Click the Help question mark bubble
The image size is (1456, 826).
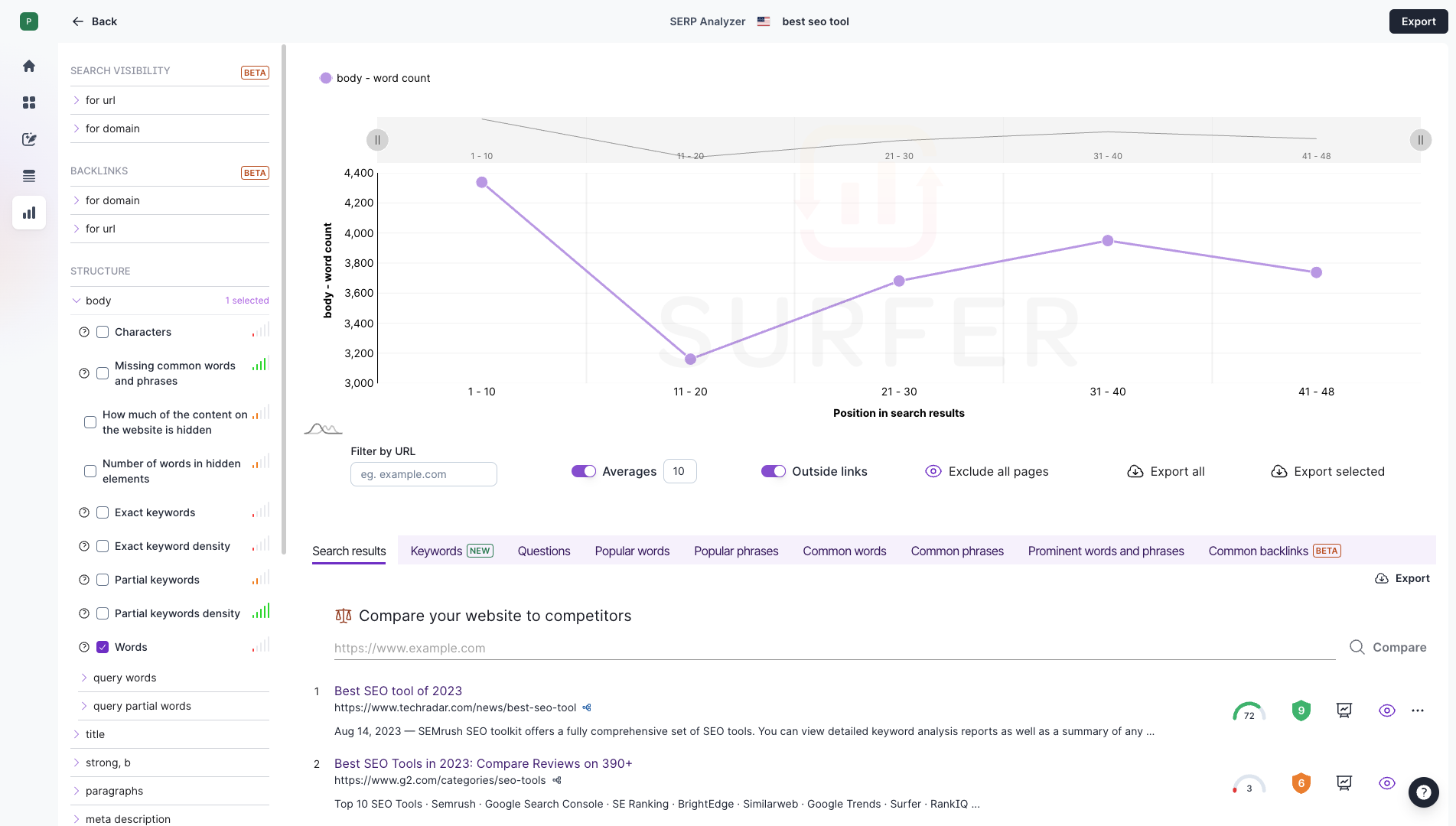coord(1423,792)
